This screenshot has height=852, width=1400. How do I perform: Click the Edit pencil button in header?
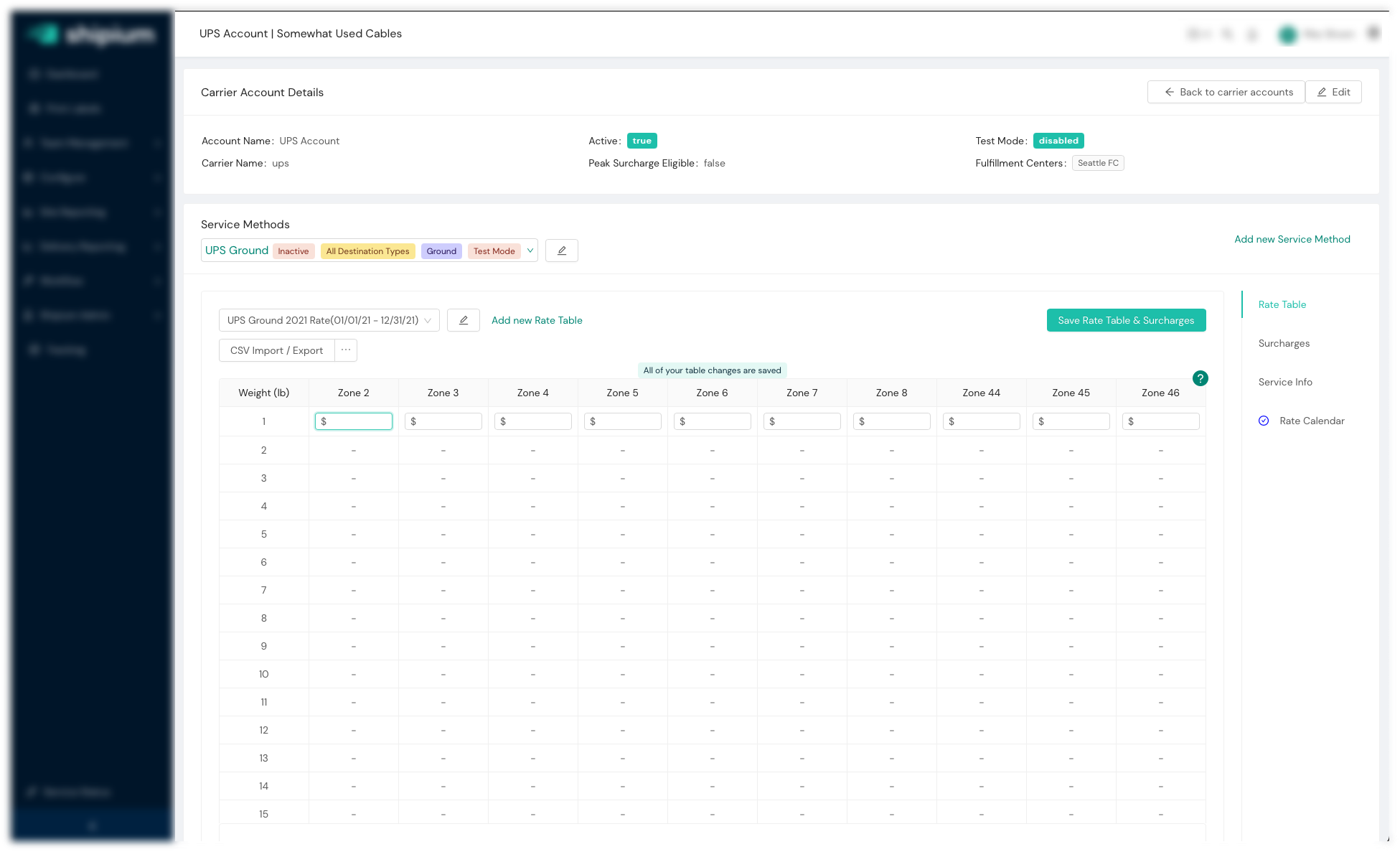click(1333, 92)
